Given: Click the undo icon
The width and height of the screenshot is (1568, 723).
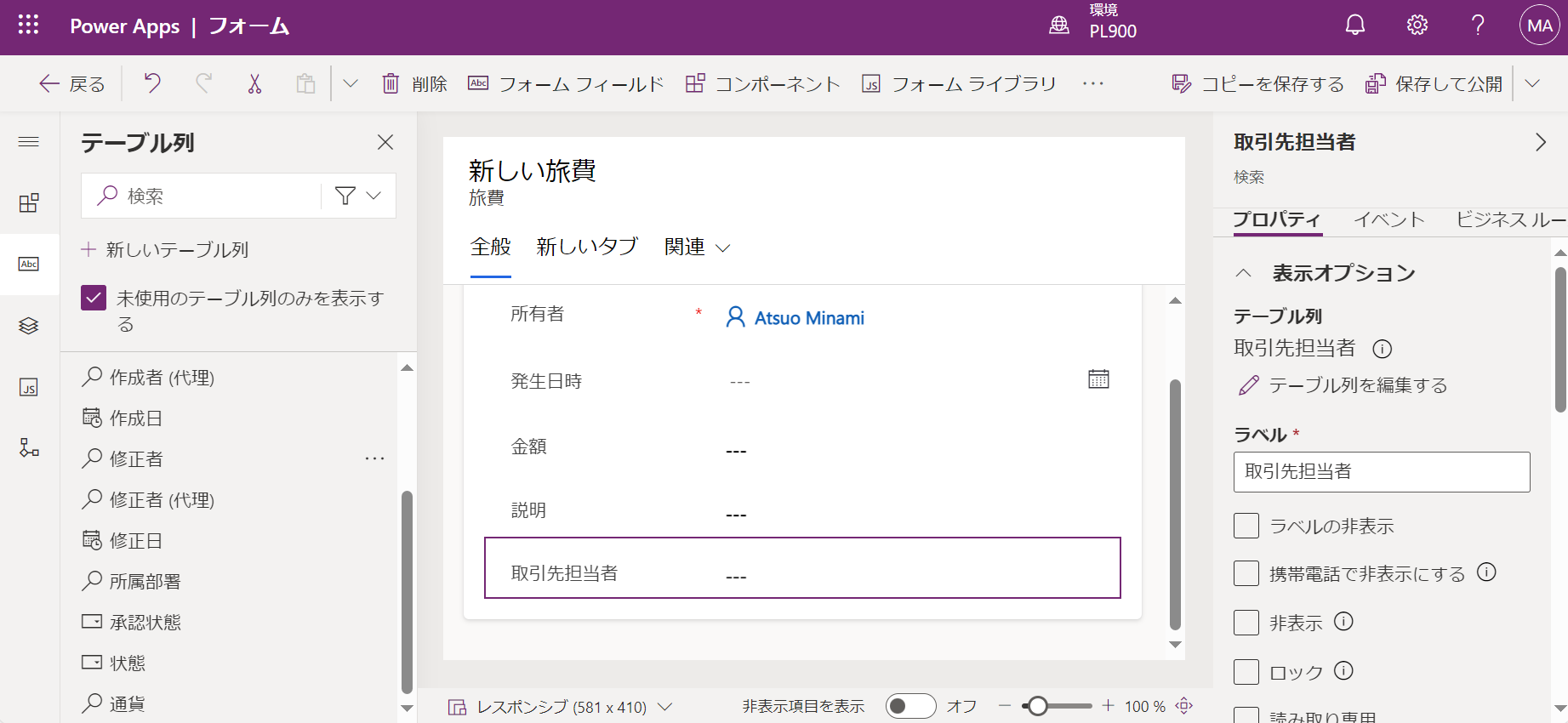Looking at the screenshot, I should (152, 83).
